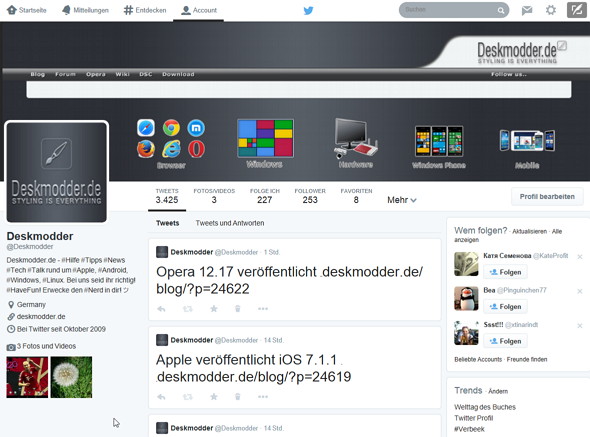Dismiss Катя Семенова suggestion

[x=580, y=257]
